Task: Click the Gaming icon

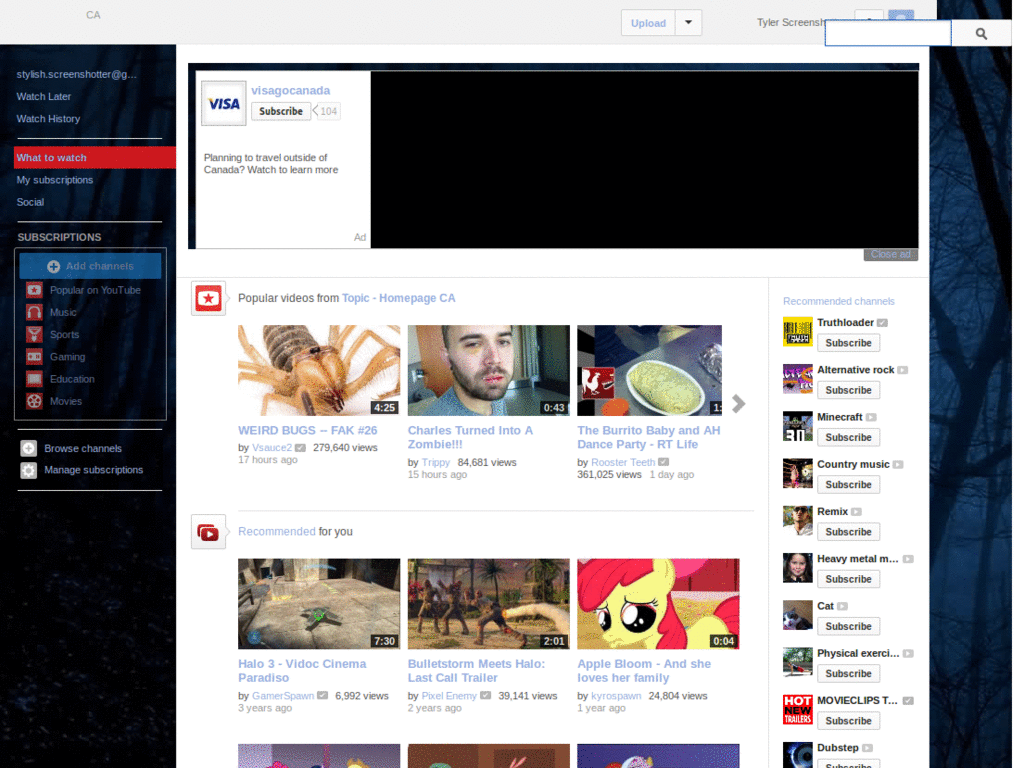Action: click(x=34, y=357)
